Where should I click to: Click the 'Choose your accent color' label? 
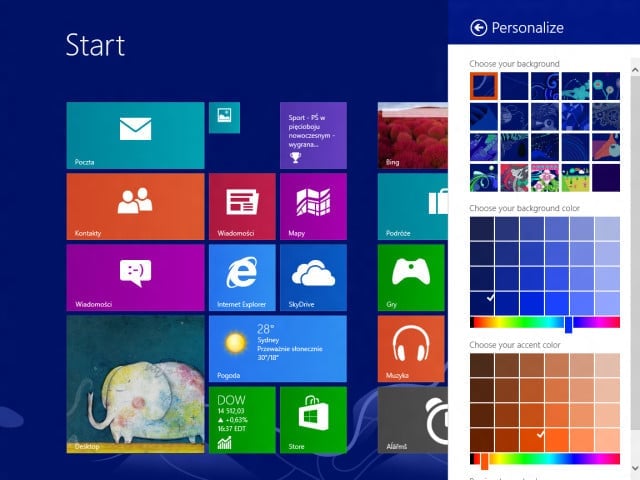[x=515, y=345]
